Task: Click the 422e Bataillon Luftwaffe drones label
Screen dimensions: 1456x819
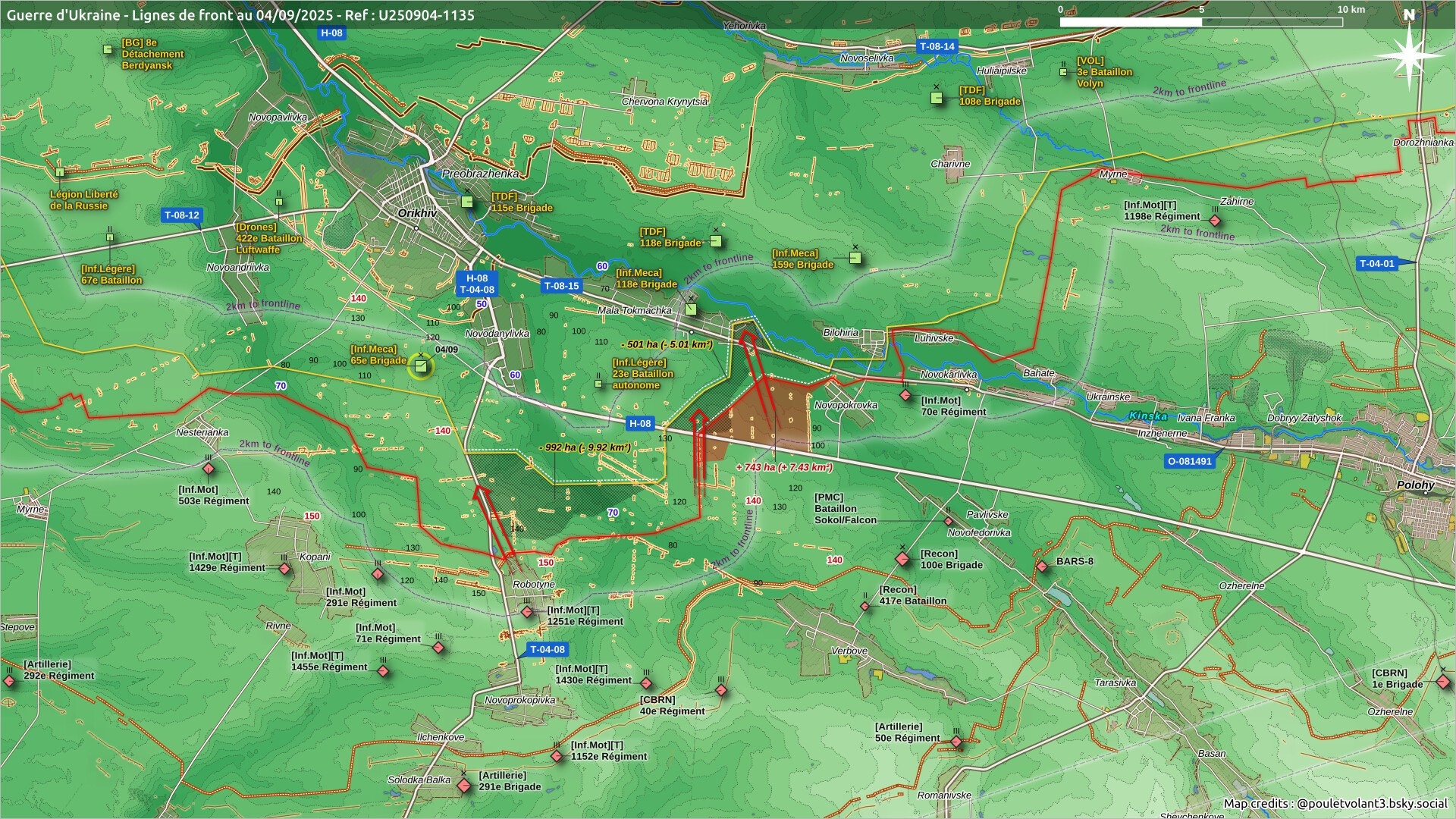Action: [268, 238]
